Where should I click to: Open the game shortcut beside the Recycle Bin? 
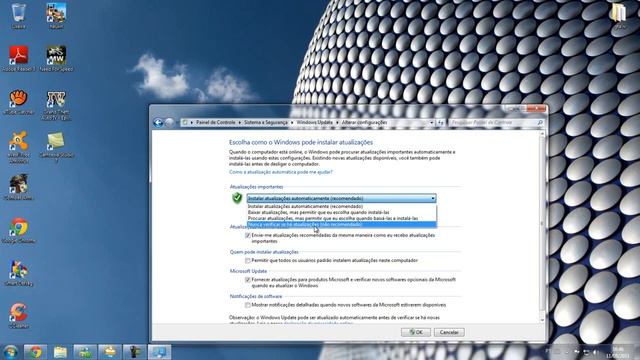coord(56,16)
